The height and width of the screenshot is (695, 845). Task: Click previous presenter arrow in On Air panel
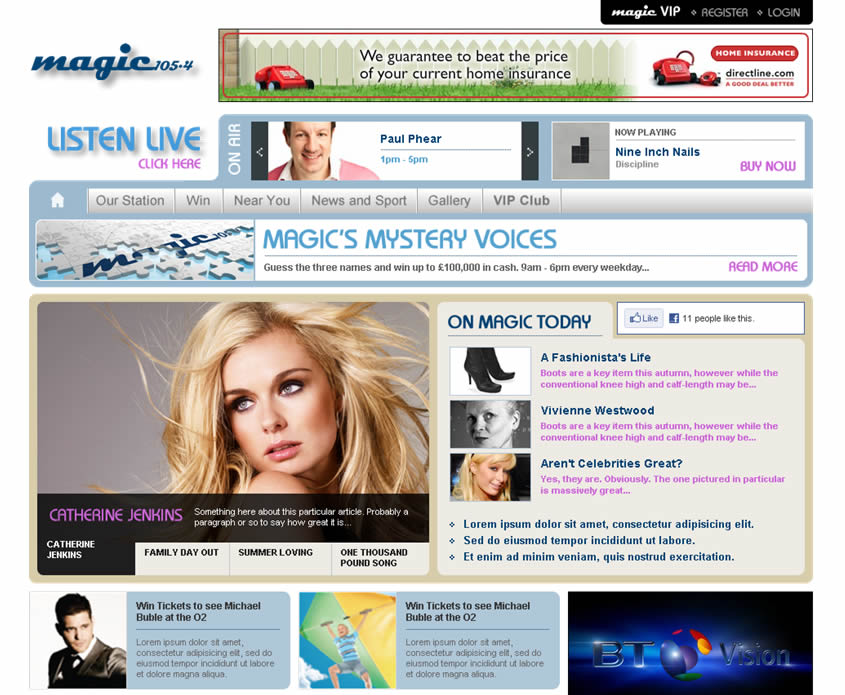coord(260,152)
